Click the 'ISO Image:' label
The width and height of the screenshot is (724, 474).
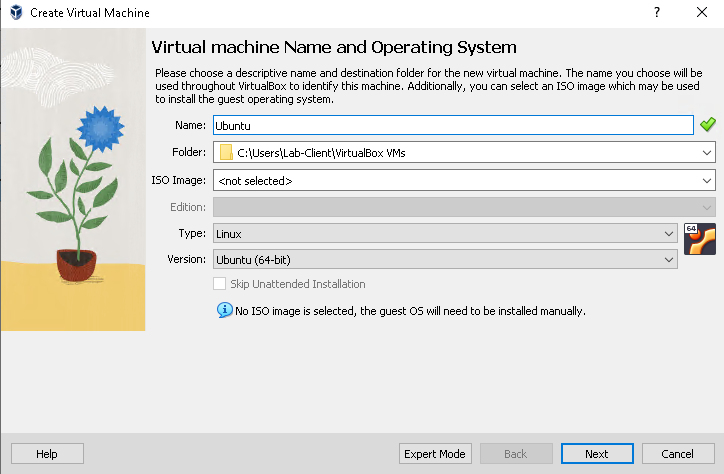179,180
